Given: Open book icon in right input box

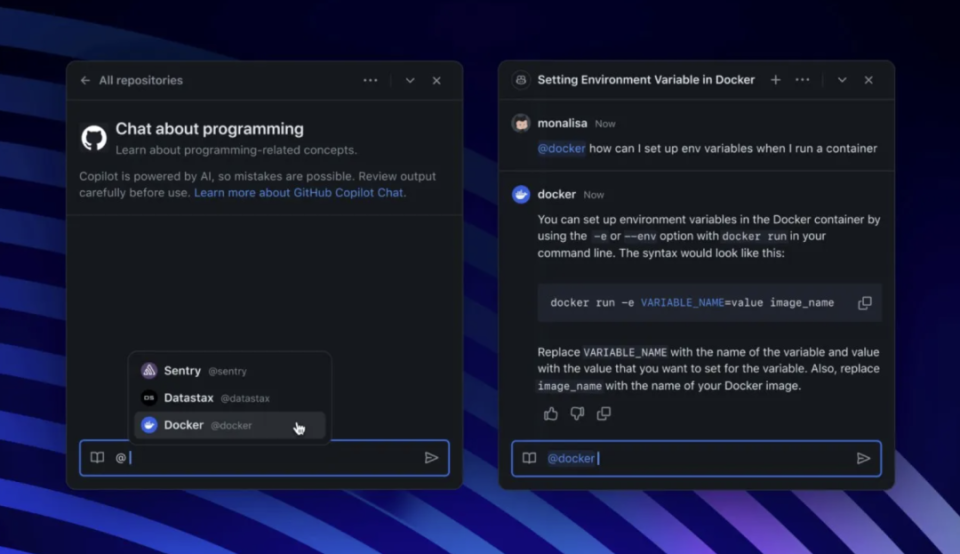Looking at the screenshot, I should (530, 458).
